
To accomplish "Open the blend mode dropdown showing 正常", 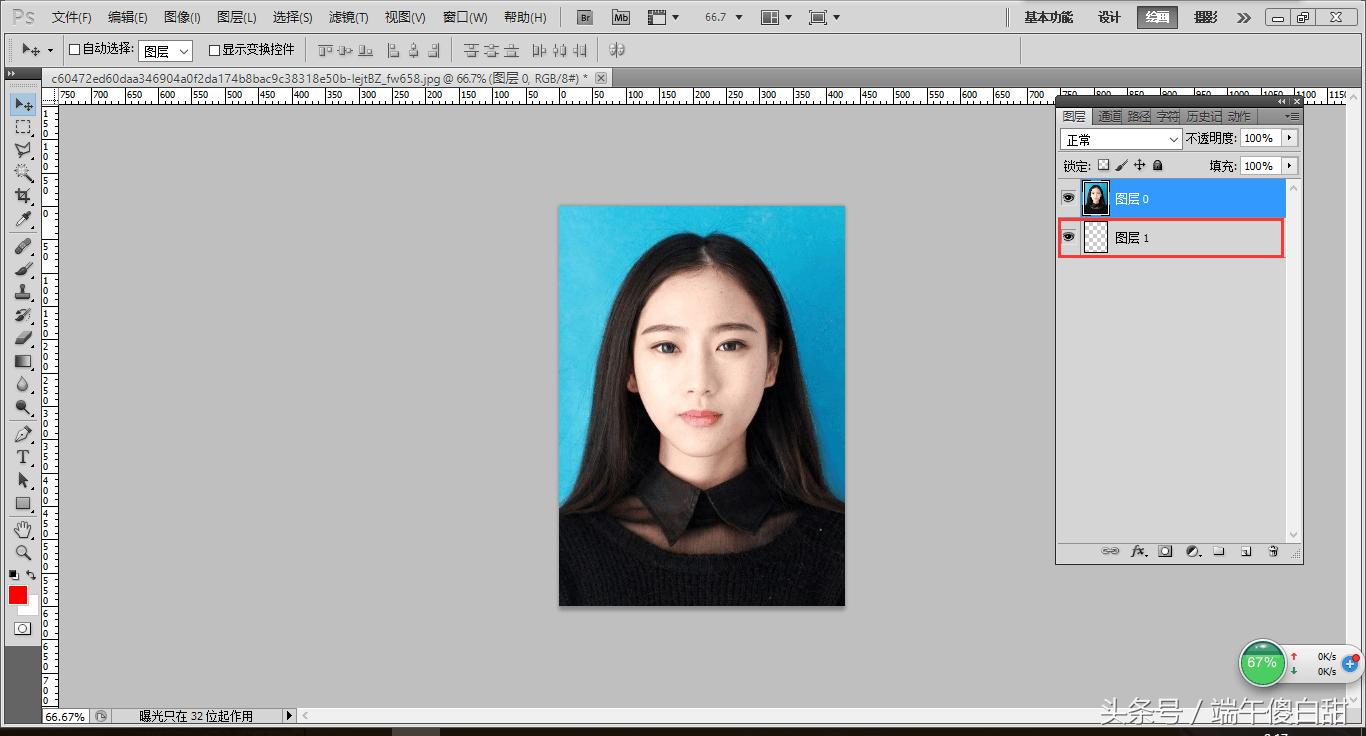I will 1122,139.
